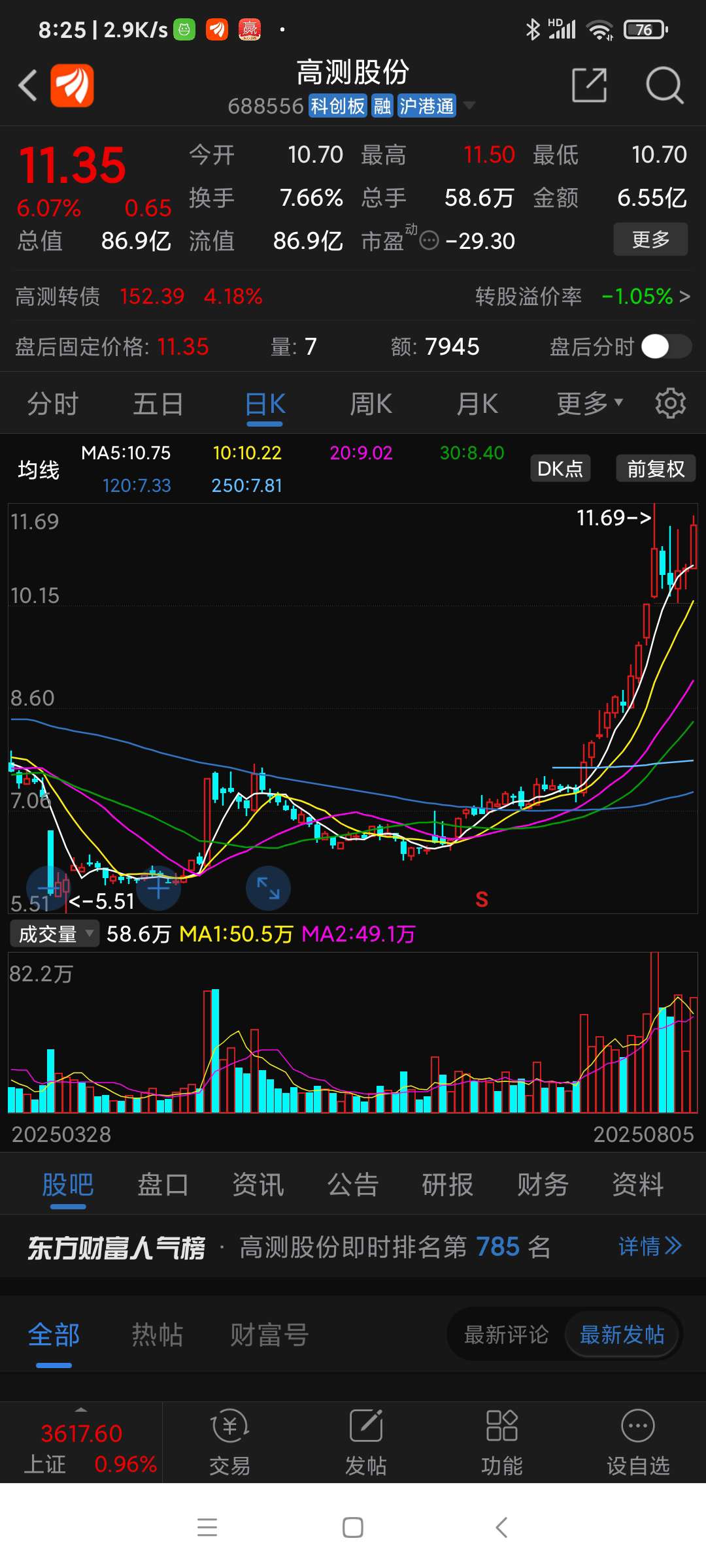706x1568 pixels.
Task: Toggle the DK点 indicator
Action: 560,468
